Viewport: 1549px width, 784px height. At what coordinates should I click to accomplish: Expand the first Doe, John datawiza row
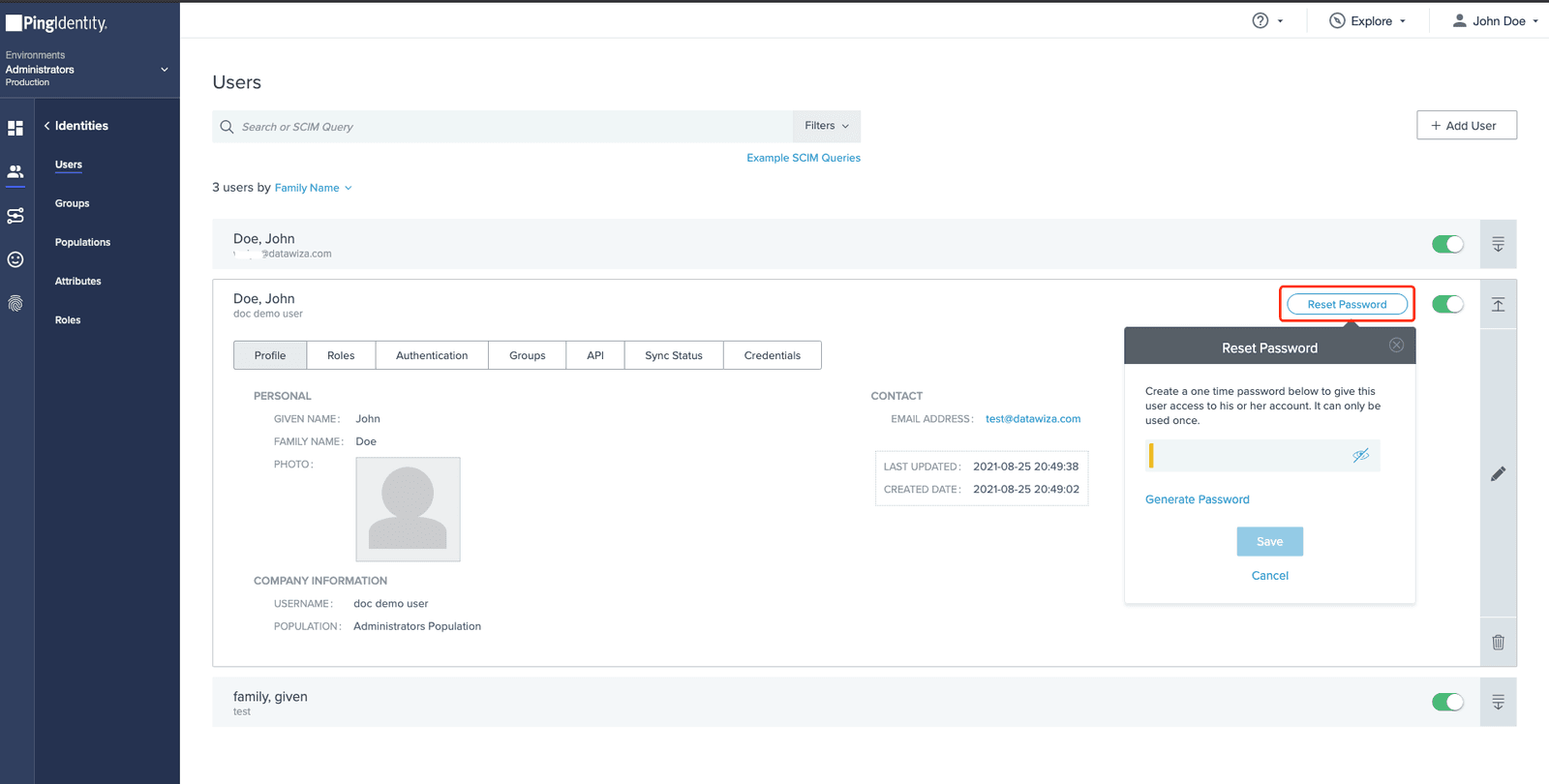click(x=1498, y=244)
